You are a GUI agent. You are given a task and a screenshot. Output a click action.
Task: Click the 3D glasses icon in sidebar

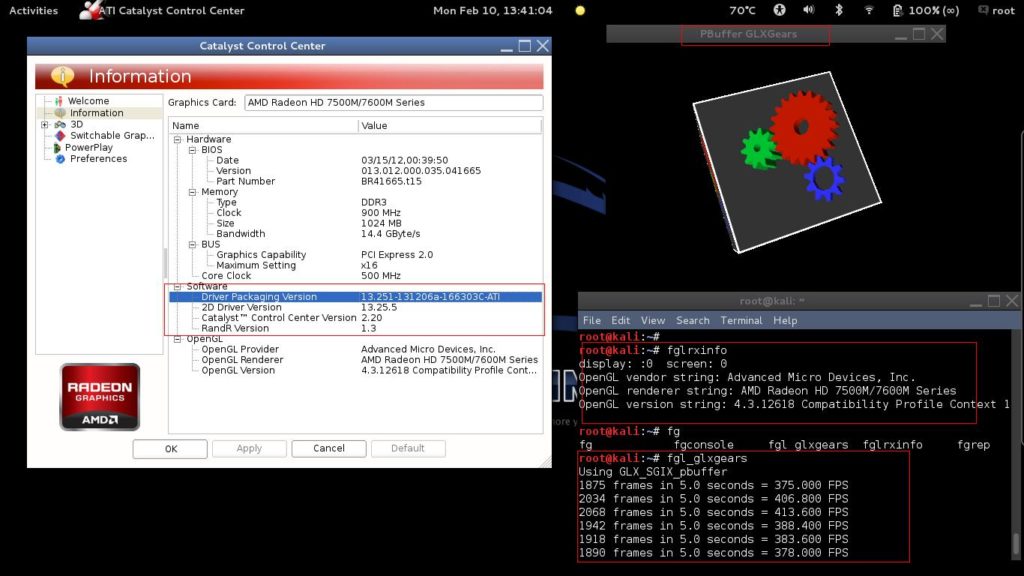point(60,124)
